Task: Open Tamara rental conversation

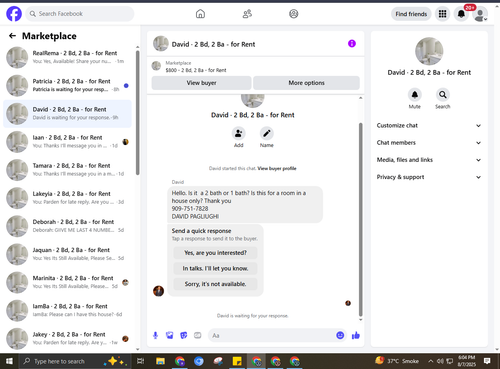Action: [x=67, y=170]
